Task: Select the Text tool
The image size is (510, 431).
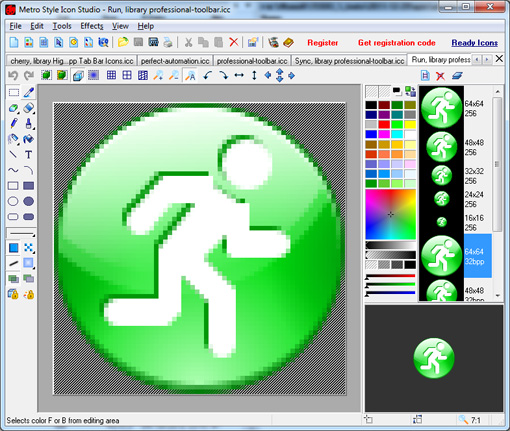Action: coord(29,155)
